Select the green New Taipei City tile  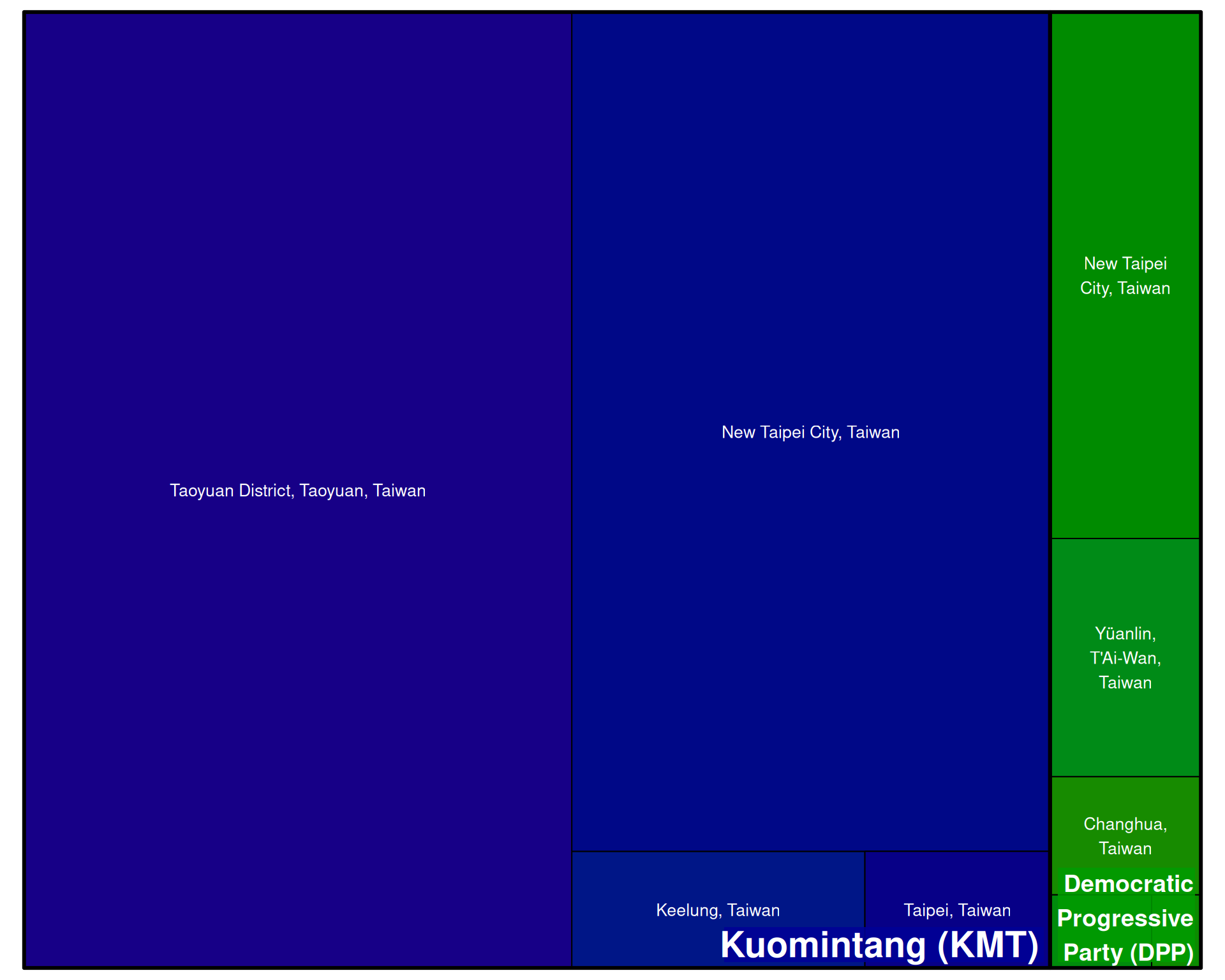pyautogui.click(x=1125, y=276)
